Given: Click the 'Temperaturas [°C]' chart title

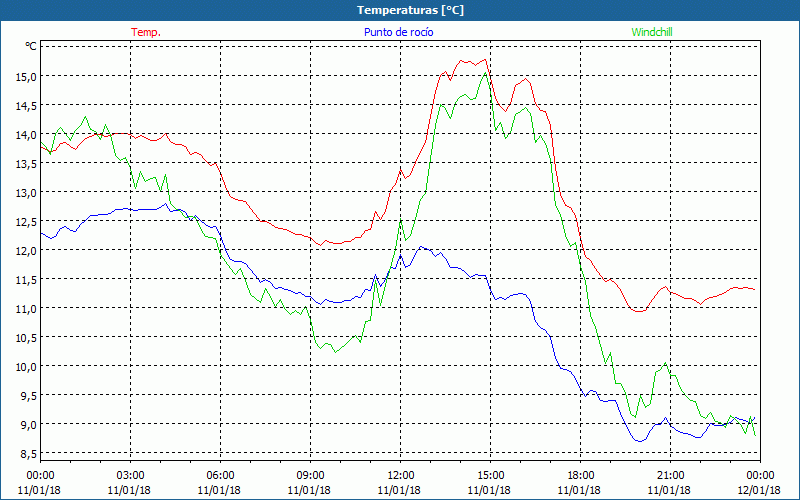Looking at the screenshot, I should [410, 10].
